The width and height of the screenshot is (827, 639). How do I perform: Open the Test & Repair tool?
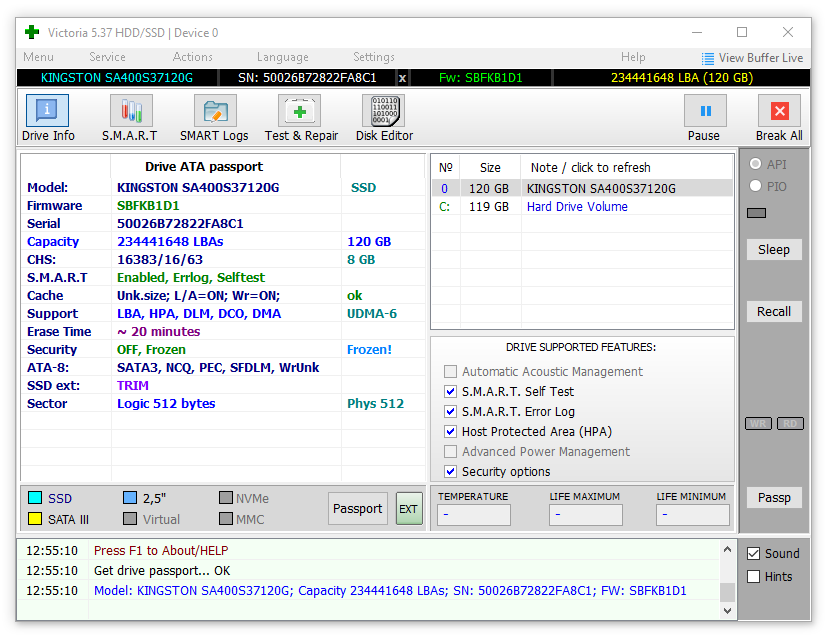[x=300, y=111]
